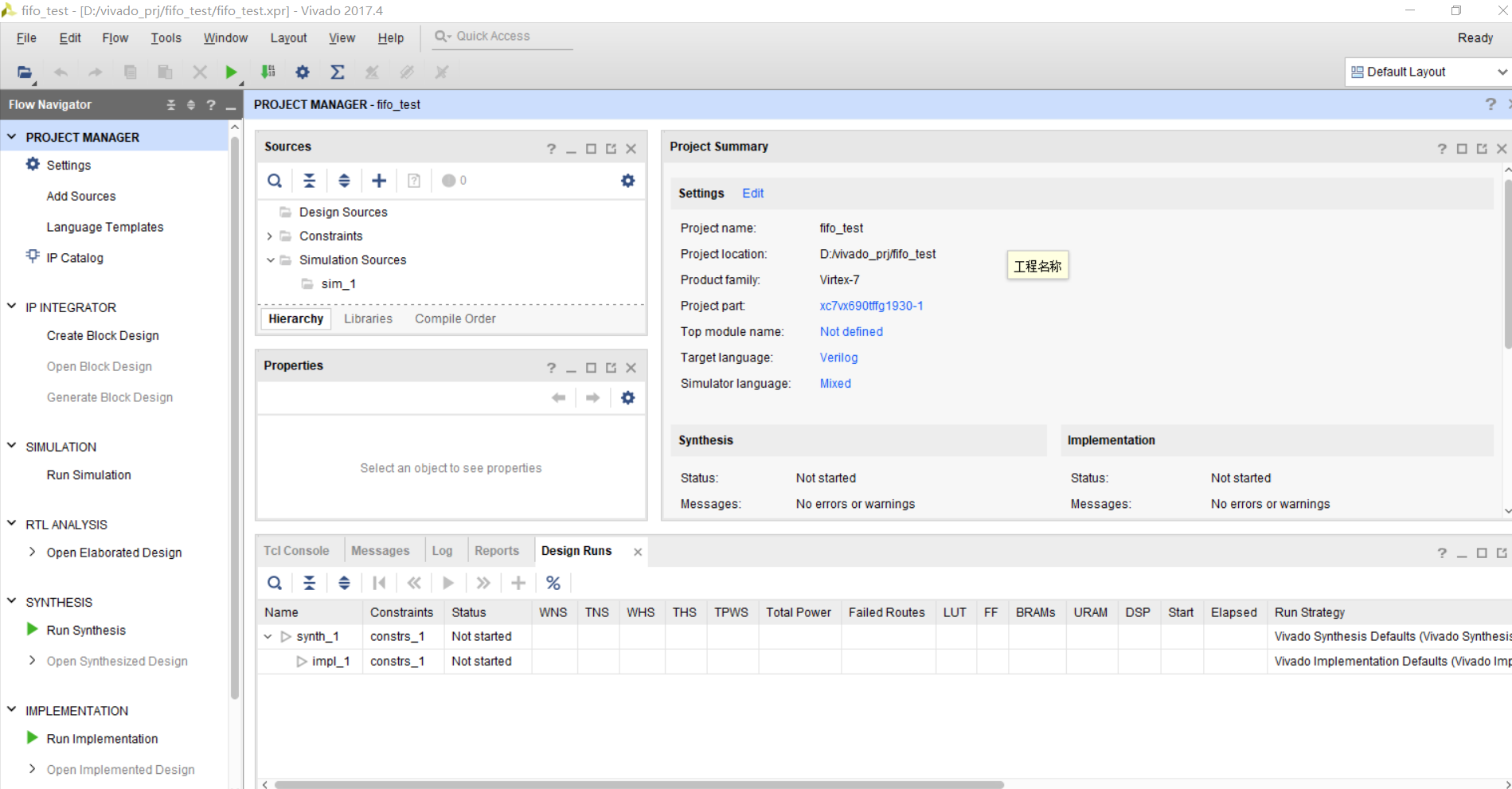
Task: Click the Undo arrow in toolbar
Action: (61, 72)
